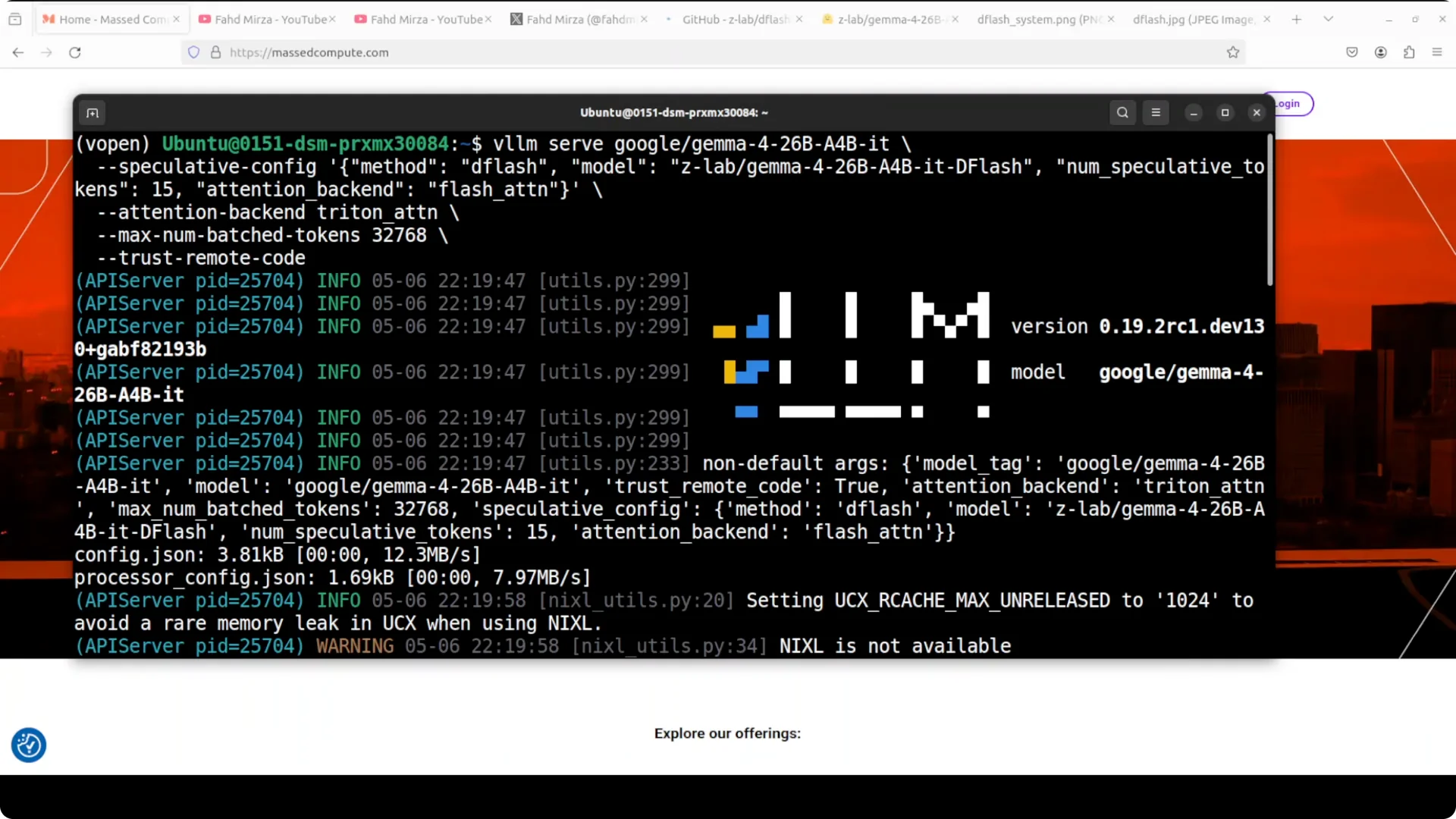
Task: Minimize the Firefox browser window
Action: click(x=1389, y=19)
